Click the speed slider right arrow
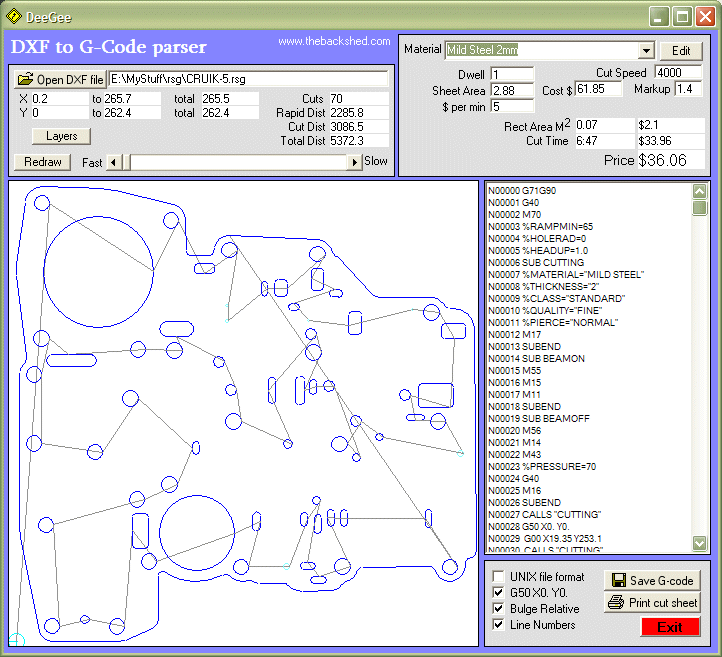Image resolution: width=722 pixels, height=657 pixels. (x=353, y=161)
